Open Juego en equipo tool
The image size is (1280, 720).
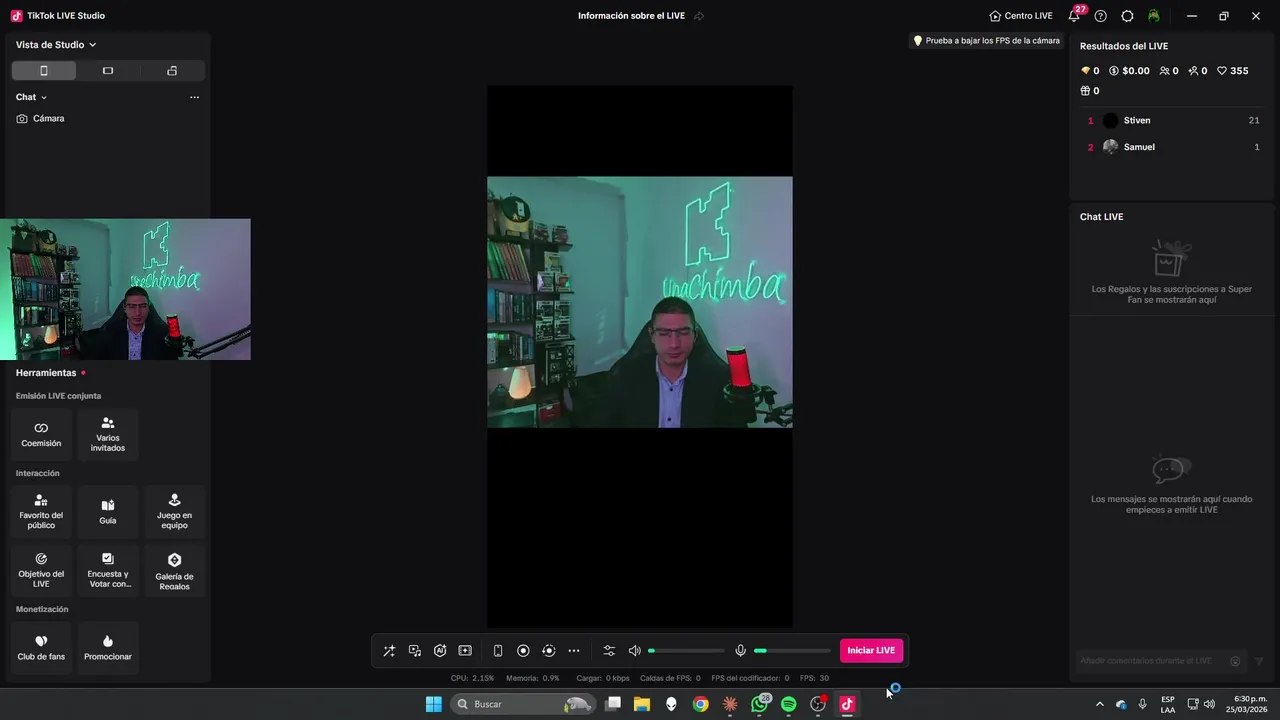[174, 511]
